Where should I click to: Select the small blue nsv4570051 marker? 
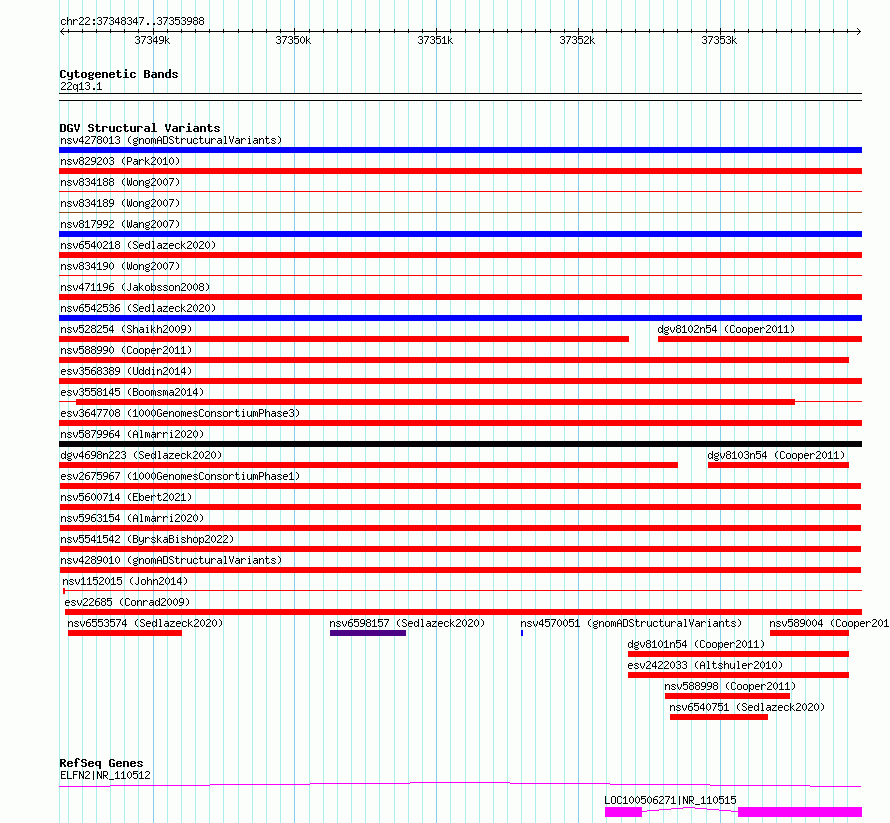522,633
